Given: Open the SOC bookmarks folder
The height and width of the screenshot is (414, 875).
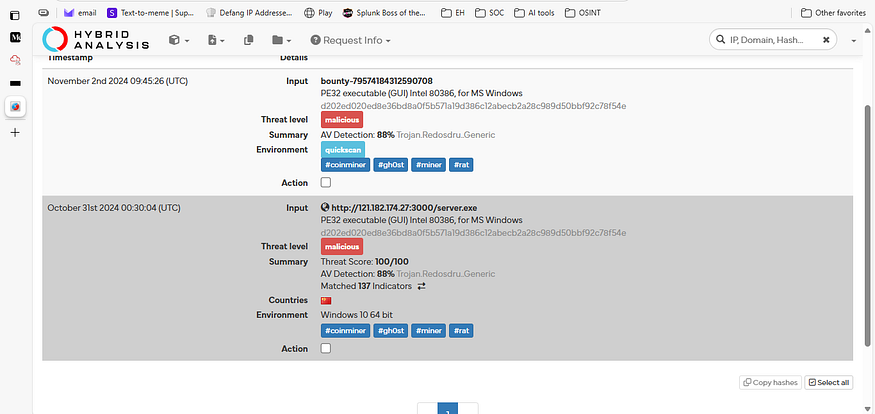Looking at the screenshot, I should [489, 12].
